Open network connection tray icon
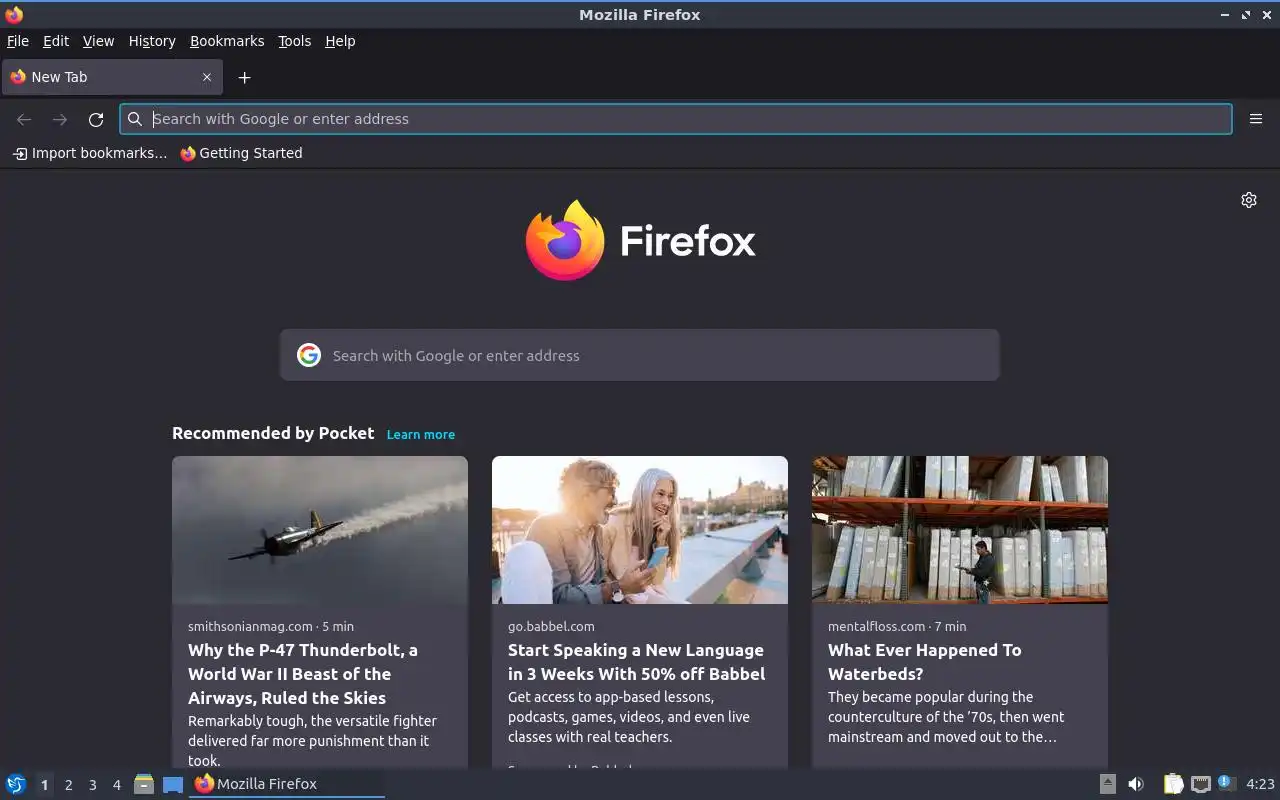Image resolution: width=1280 pixels, height=800 pixels. (1201, 784)
